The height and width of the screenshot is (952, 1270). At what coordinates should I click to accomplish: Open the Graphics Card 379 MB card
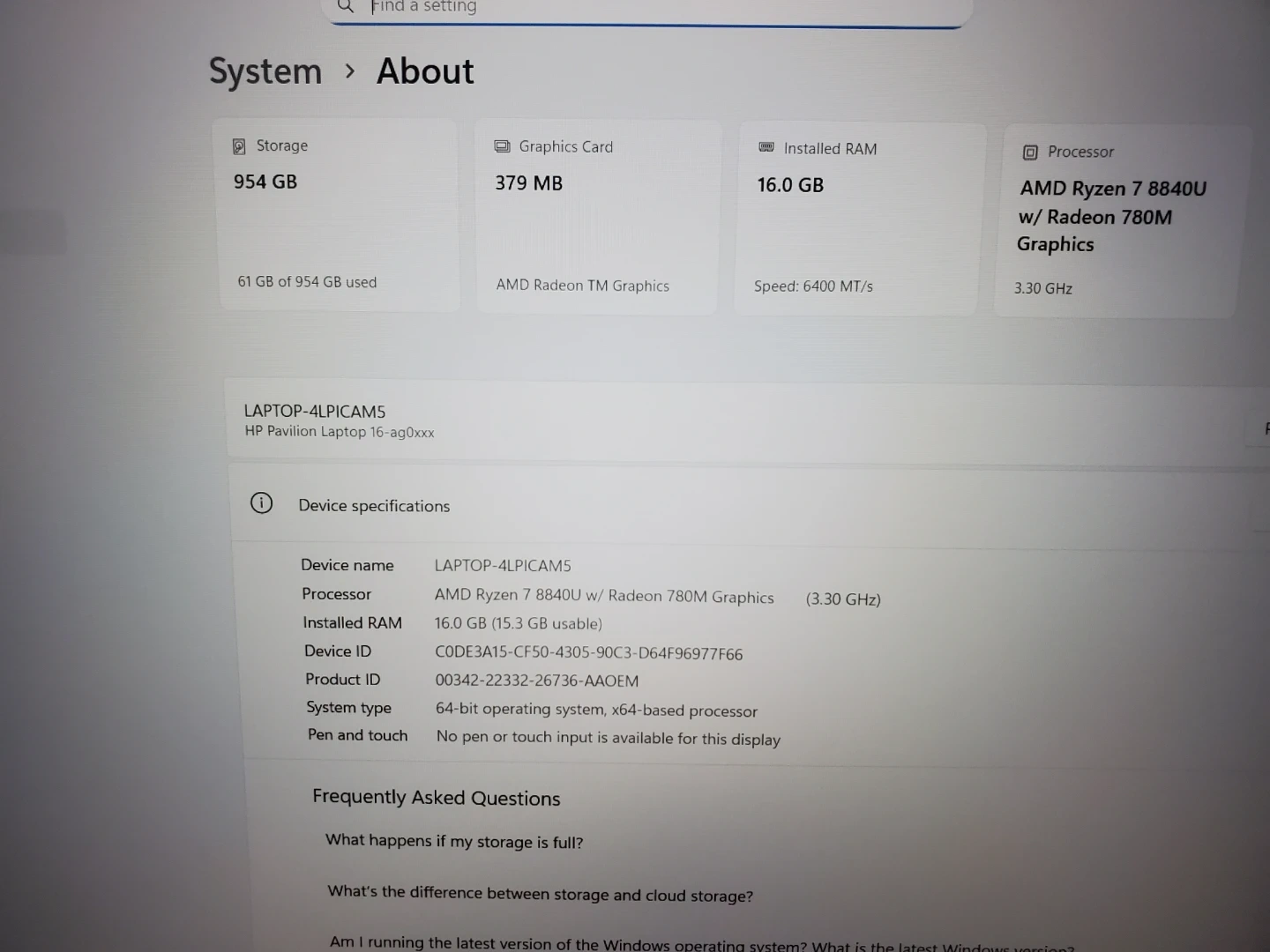[598, 217]
